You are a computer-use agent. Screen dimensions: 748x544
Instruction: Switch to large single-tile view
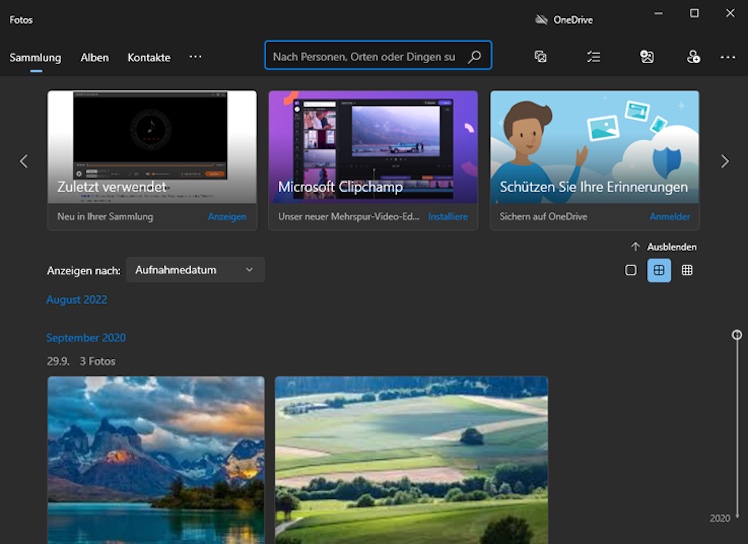[x=631, y=270]
